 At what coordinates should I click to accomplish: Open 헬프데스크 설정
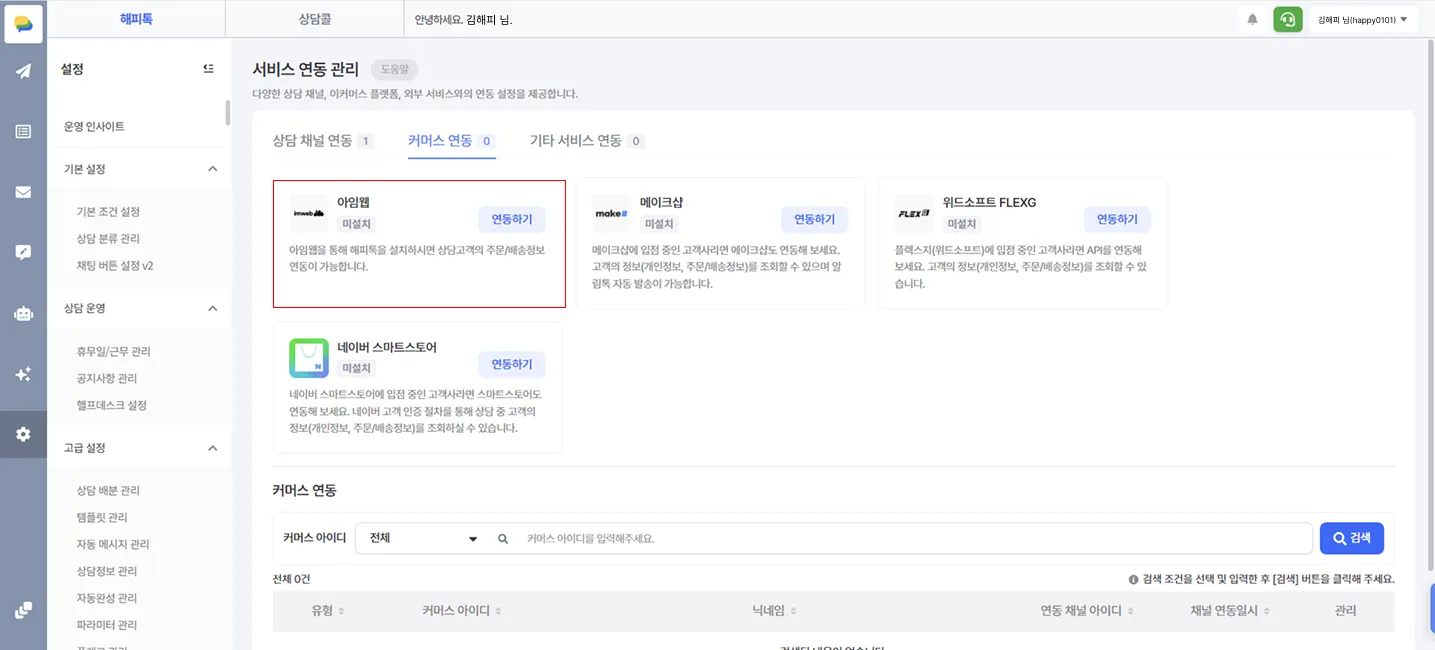click(x=111, y=405)
